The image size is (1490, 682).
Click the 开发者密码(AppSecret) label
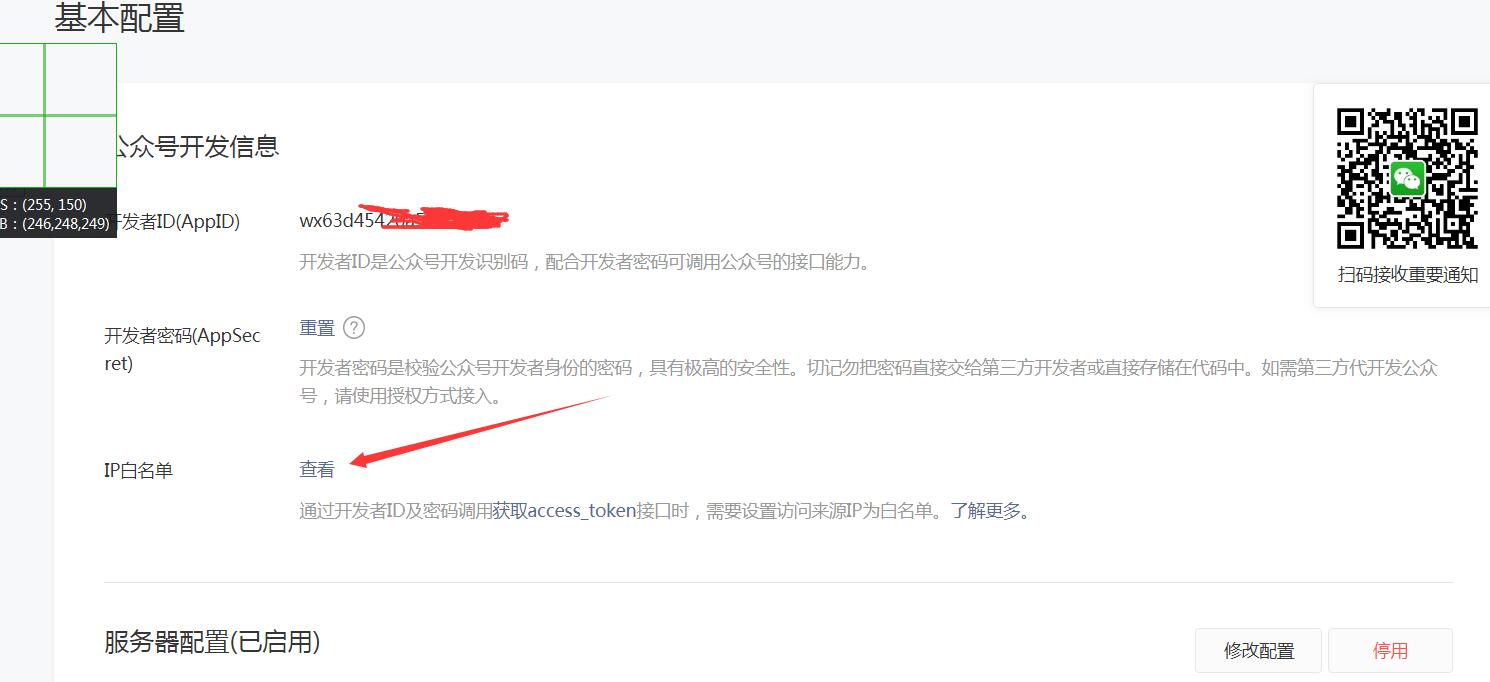point(182,350)
